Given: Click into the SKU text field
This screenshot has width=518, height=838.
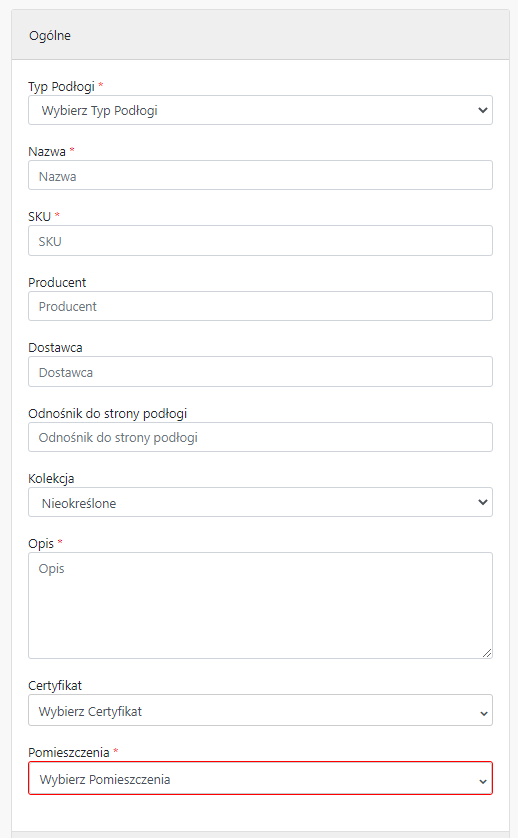Looking at the screenshot, I should click(x=260, y=240).
